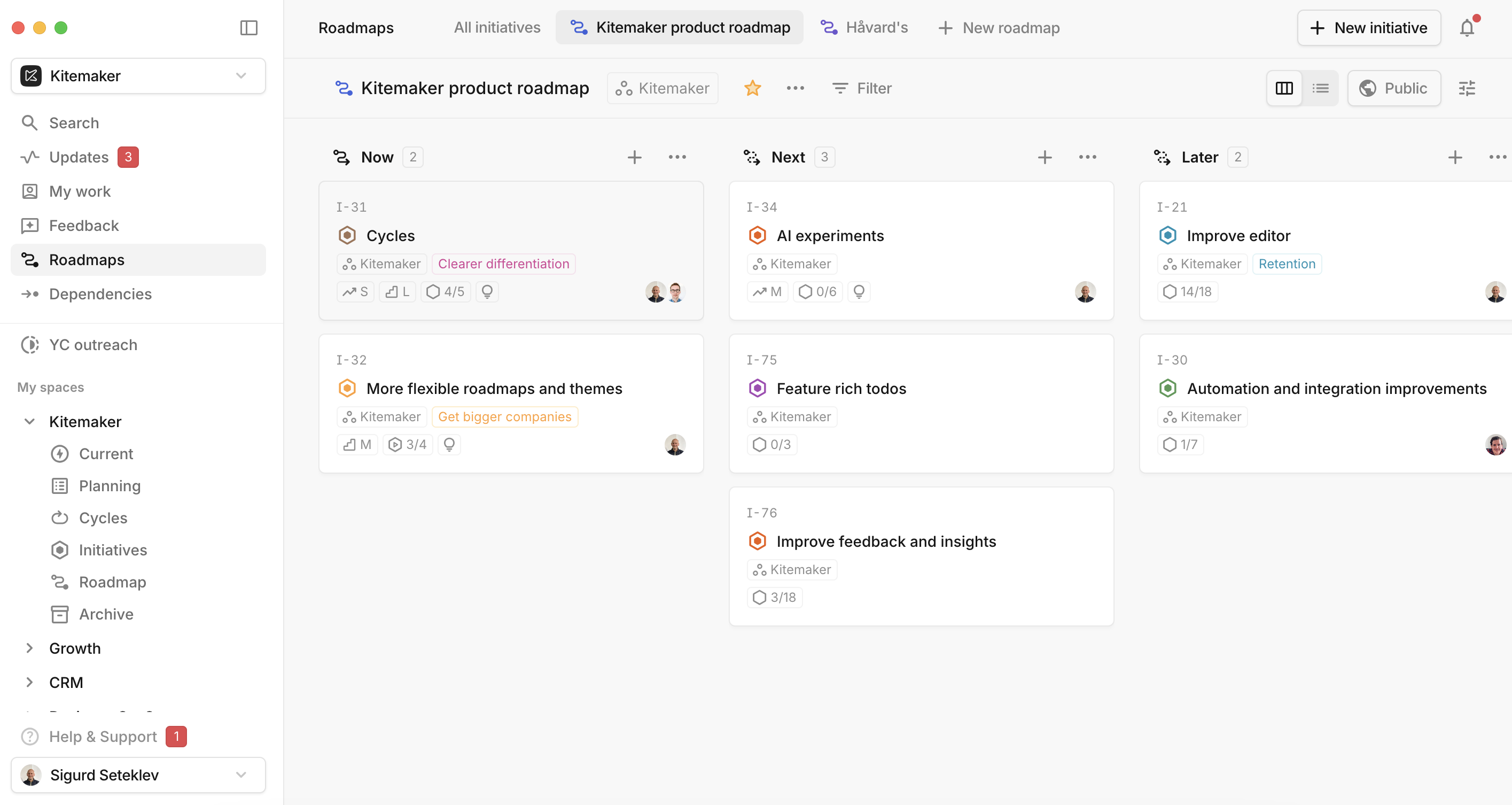Open Roadmap under Kitemaker space
1512x805 pixels.
pos(112,582)
